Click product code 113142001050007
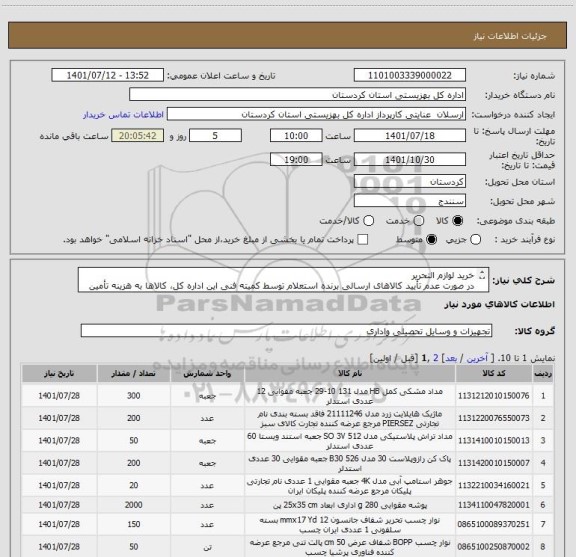Screen dimensions: 576x557 (x=493, y=463)
